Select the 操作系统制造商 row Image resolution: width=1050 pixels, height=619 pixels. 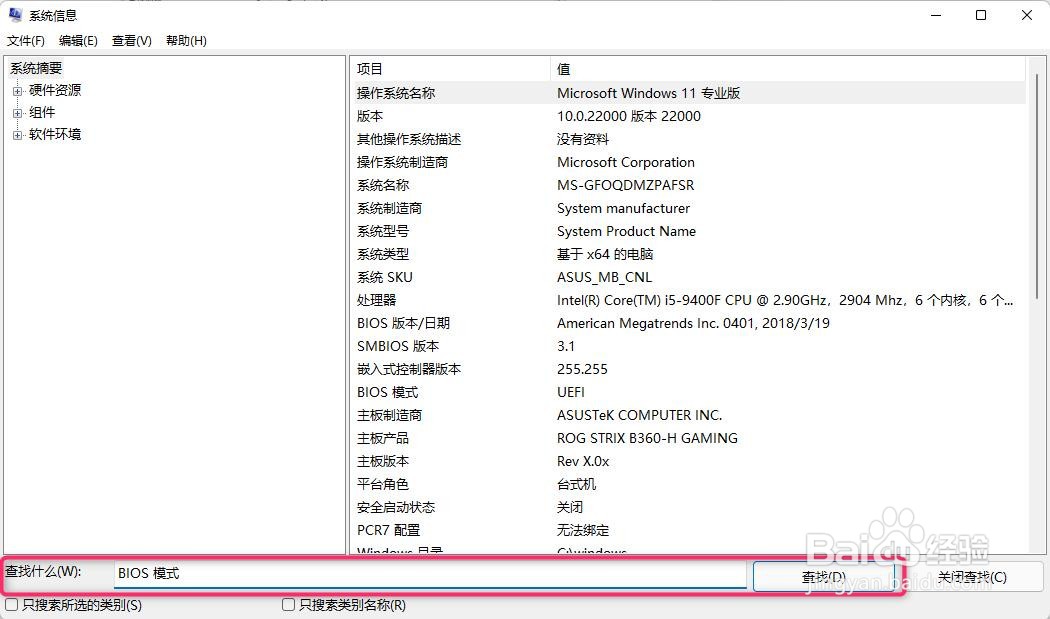point(688,162)
